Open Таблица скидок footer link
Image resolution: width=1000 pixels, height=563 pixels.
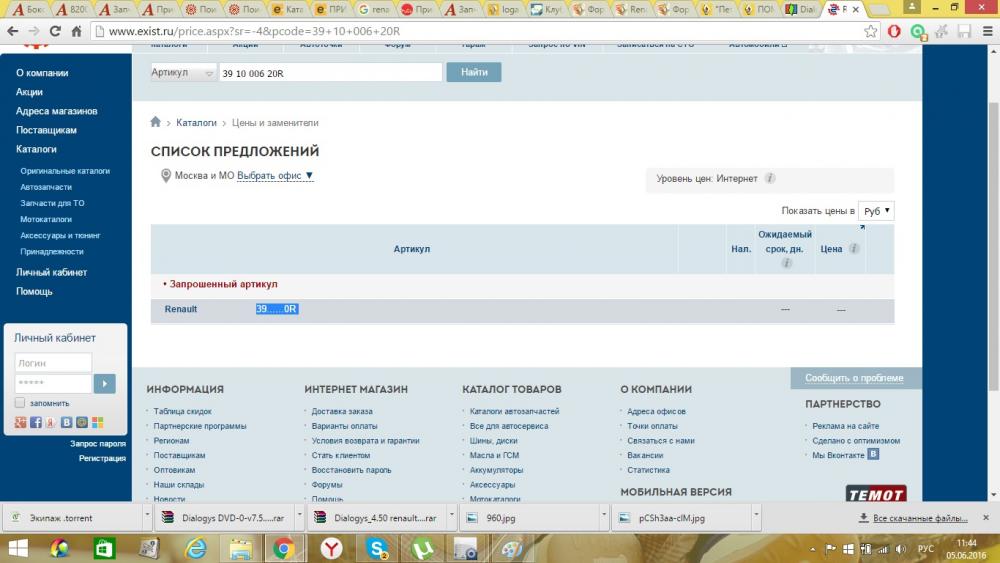click(182, 411)
